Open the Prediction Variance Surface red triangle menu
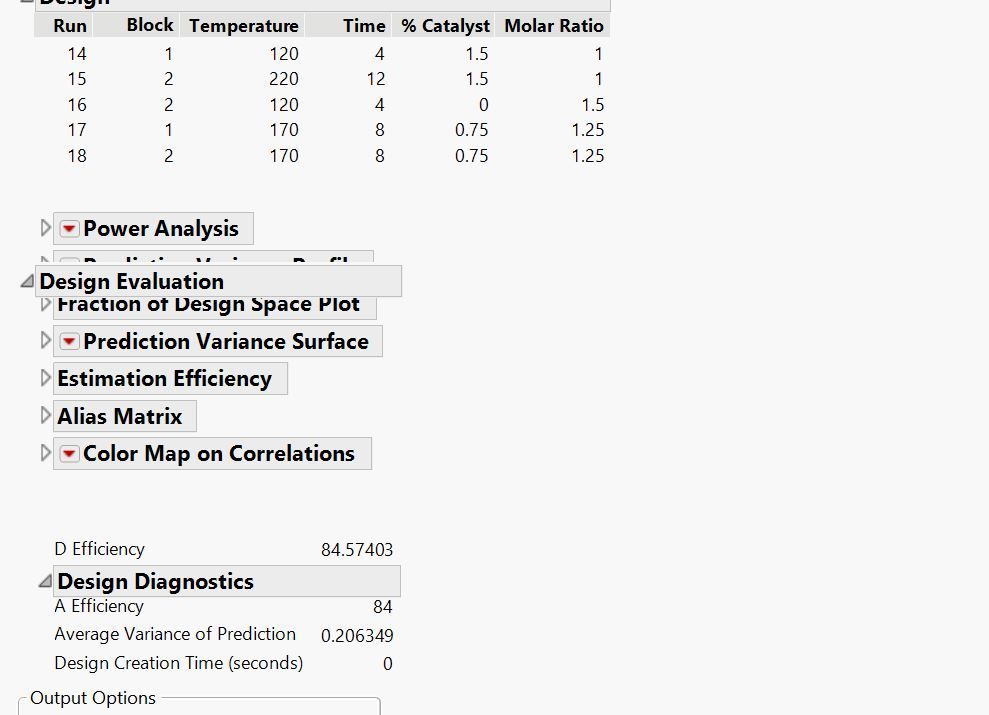The width and height of the screenshot is (989, 715). 69,342
